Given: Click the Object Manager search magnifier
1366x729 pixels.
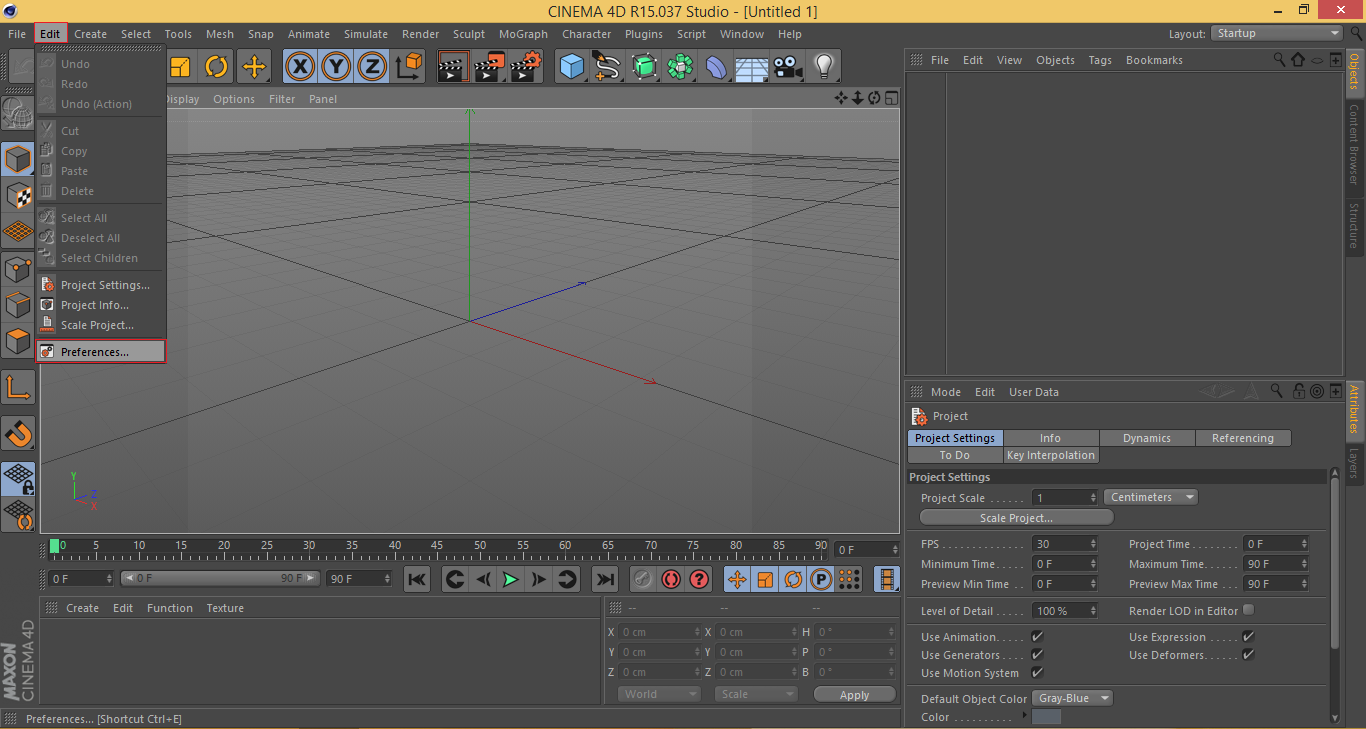Looking at the screenshot, I should (1279, 60).
